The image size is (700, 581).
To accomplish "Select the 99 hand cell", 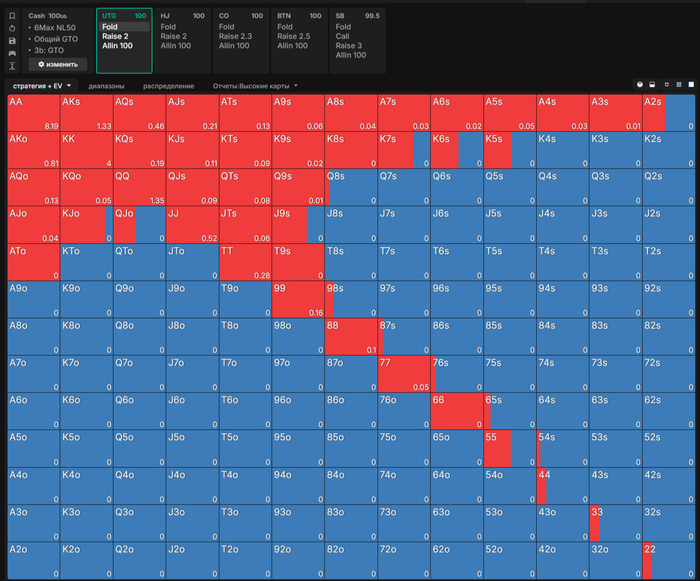I will point(298,300).
